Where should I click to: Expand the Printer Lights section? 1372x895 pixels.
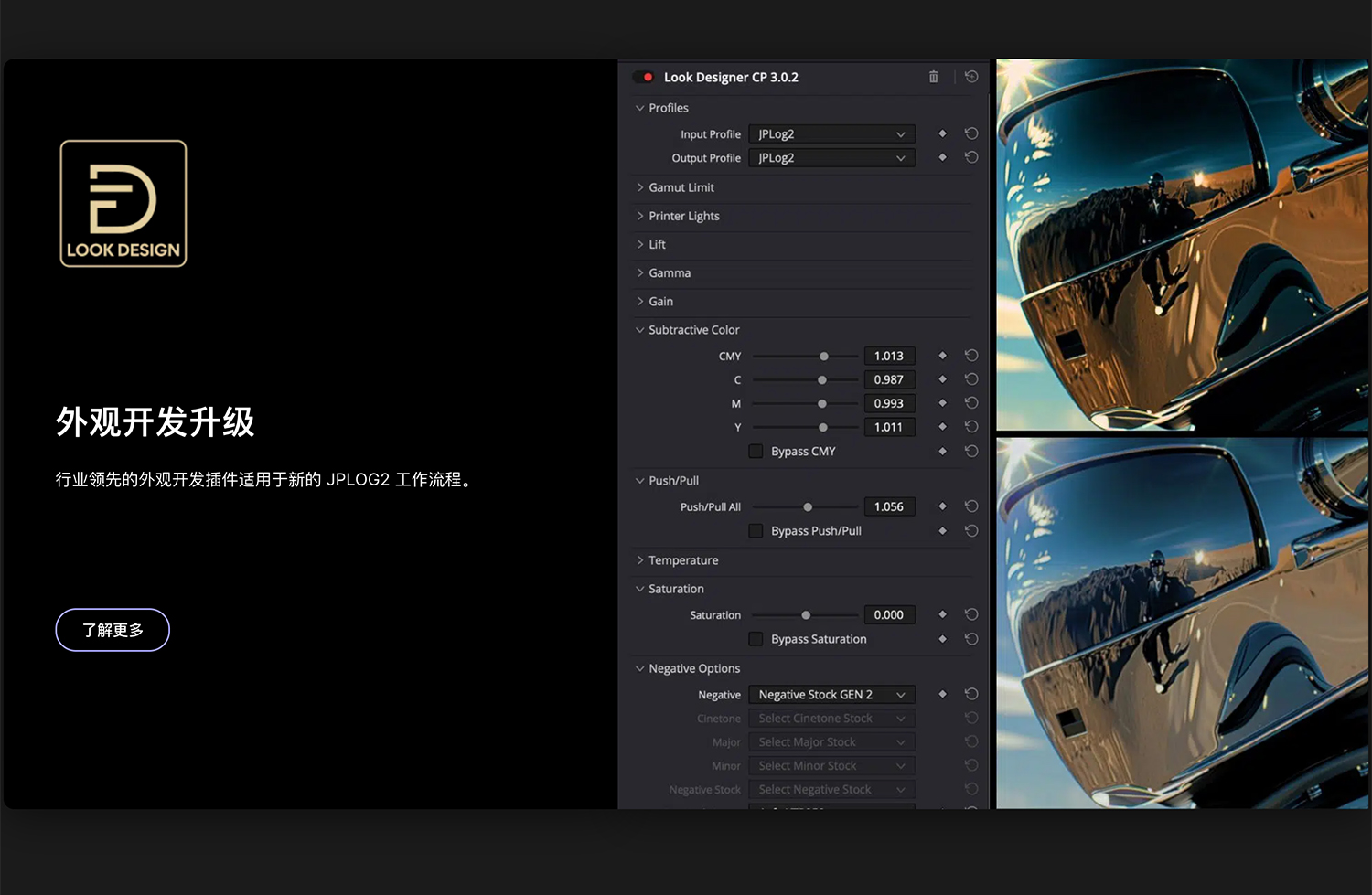coord(685,216)
